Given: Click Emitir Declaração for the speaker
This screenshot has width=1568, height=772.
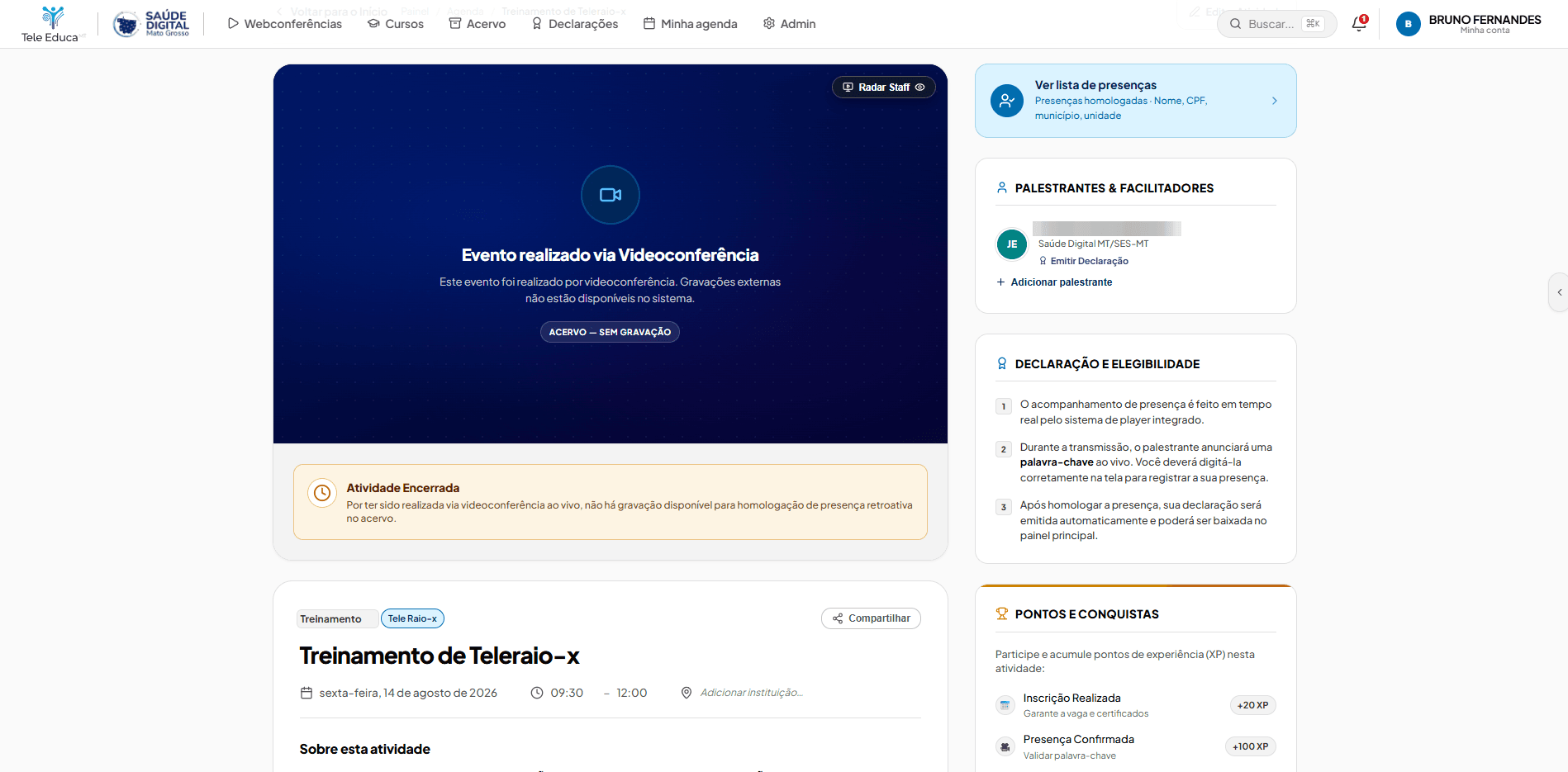Looking at the screenshot, I should click(x=1083, y=261).
